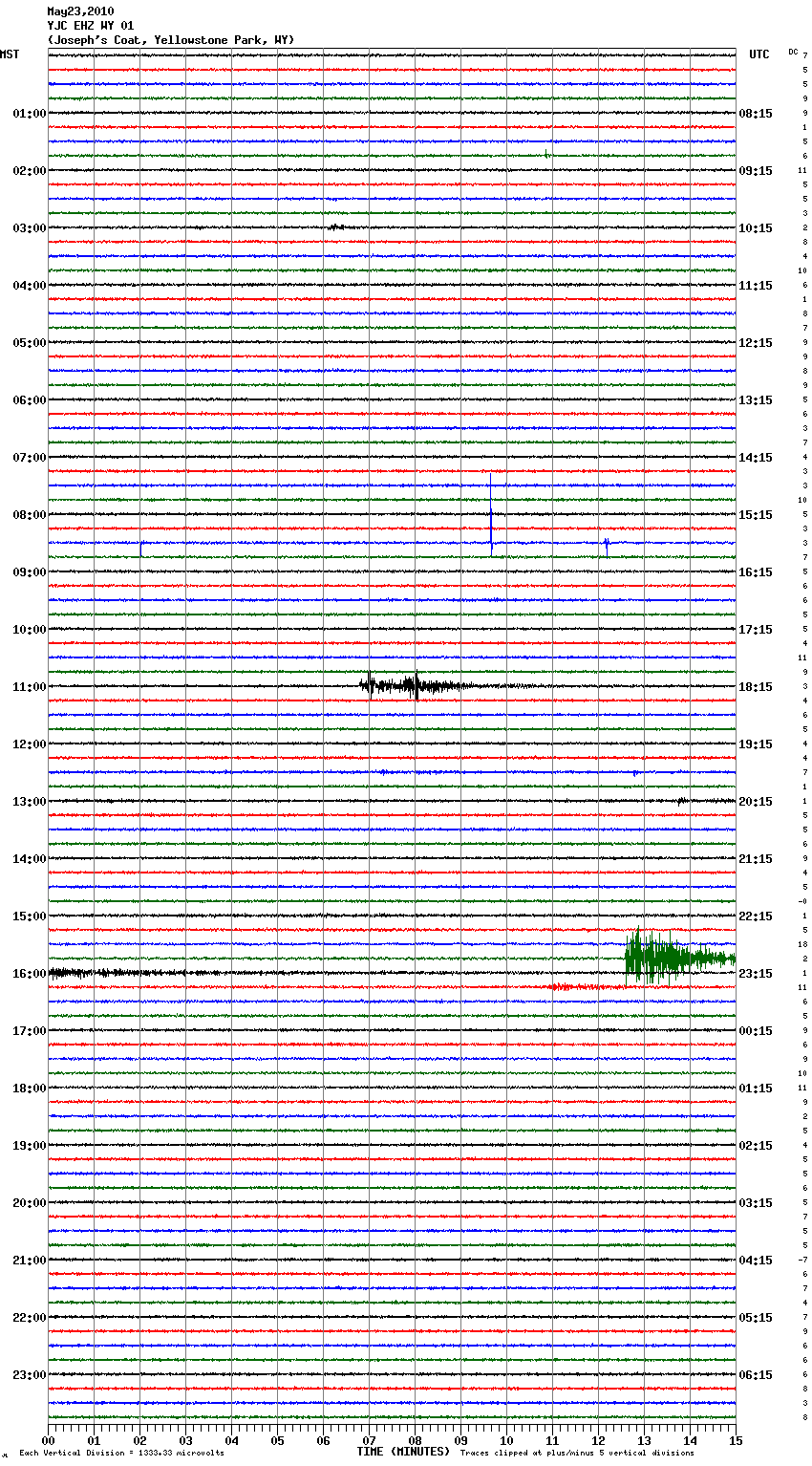Click the 'TIME (MINUTES)' axis title
Image resolution: width=812 pixels, height=1466 pixels.
point(403,1452)
